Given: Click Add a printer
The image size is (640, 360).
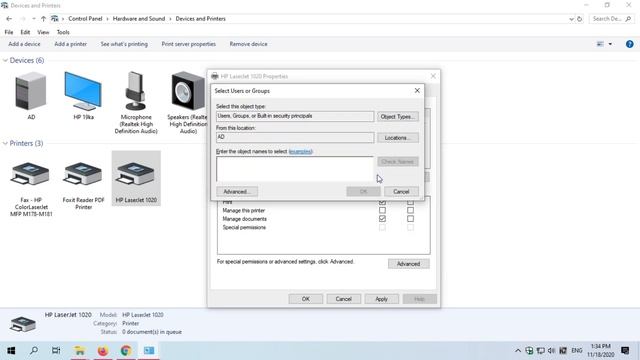Looking at the screenshot, I should coord(71,44).
